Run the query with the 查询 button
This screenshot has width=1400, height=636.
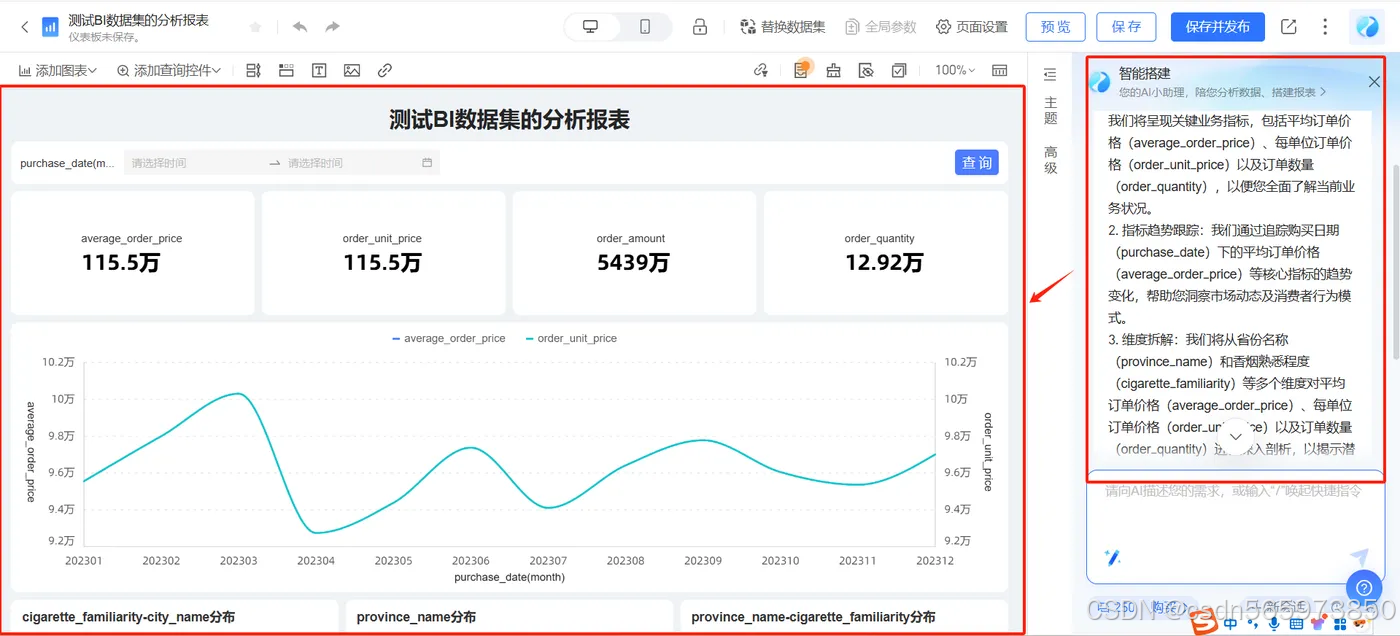tap(976, 162)
